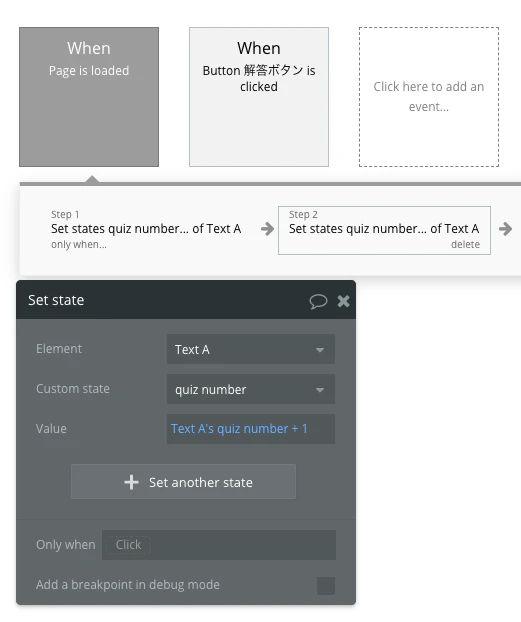Click Set another state button
521x622 pixels.
[x=183, y=482]
